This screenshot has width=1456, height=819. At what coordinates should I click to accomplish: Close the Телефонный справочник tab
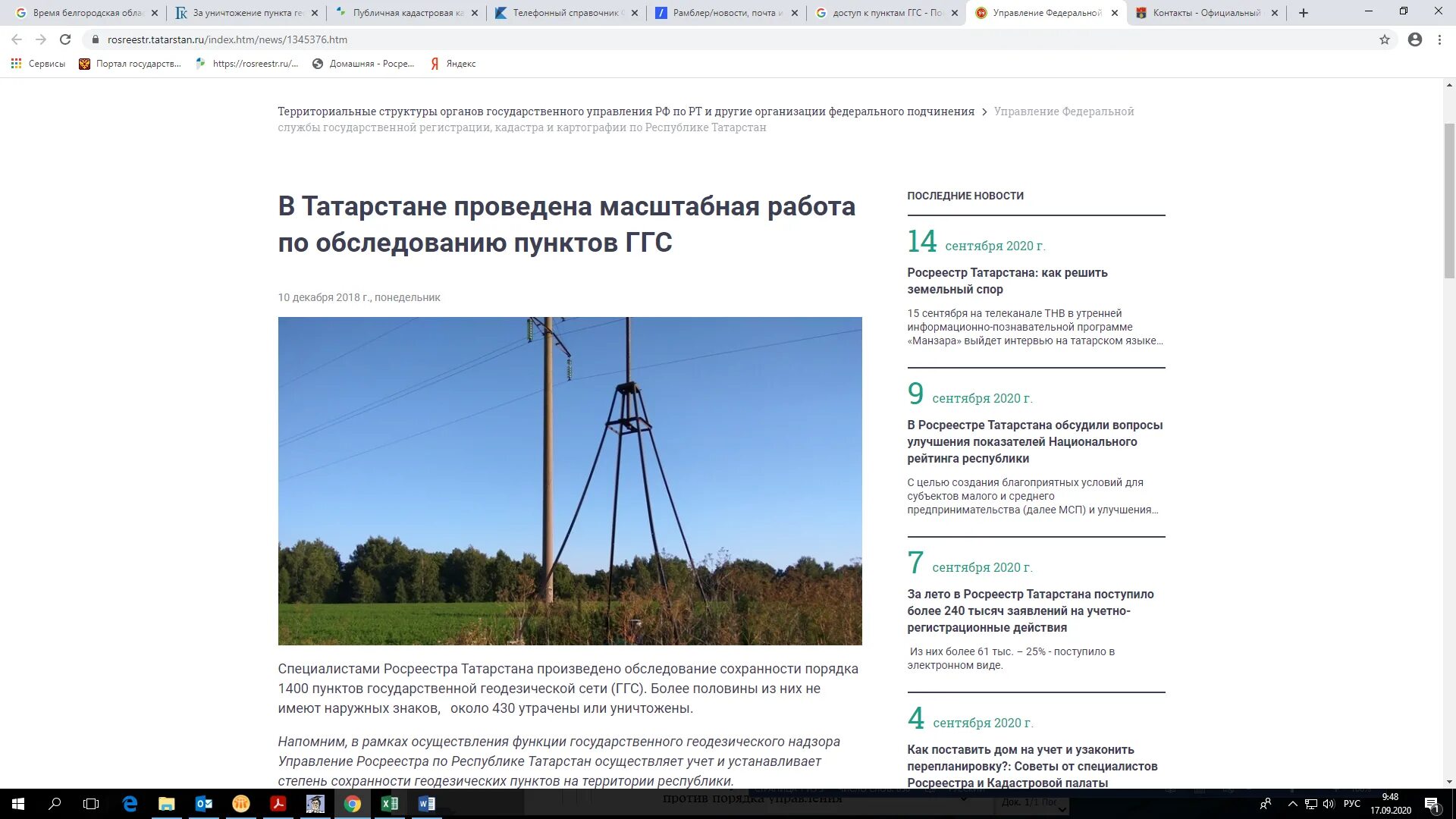pyautogui.click(x=635, y=13)
